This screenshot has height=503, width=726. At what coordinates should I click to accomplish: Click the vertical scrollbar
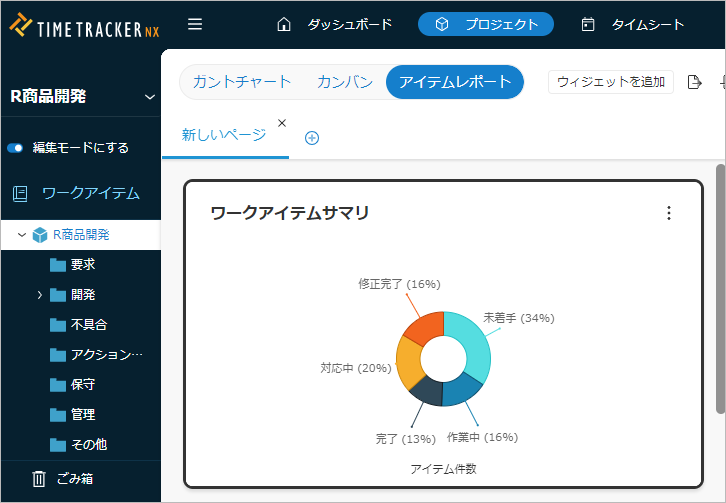point(720,290)
